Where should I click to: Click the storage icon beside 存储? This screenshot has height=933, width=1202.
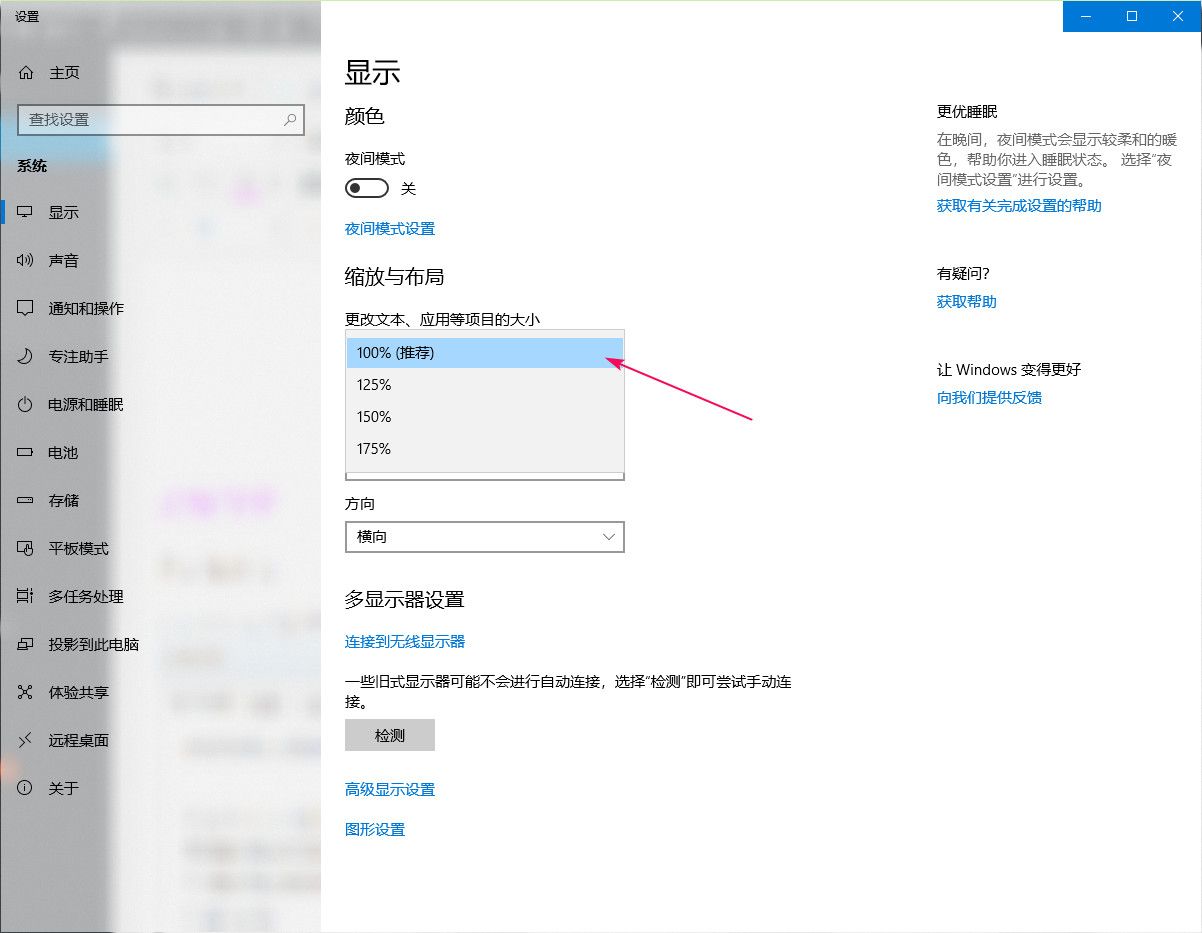pyautogui.click(x=25, y=501)
